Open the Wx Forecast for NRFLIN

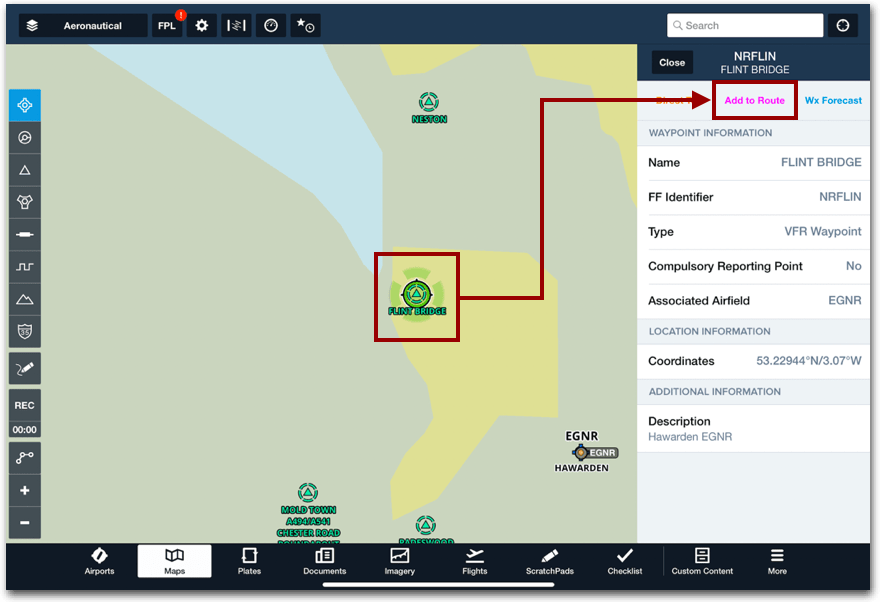point(833,100)
